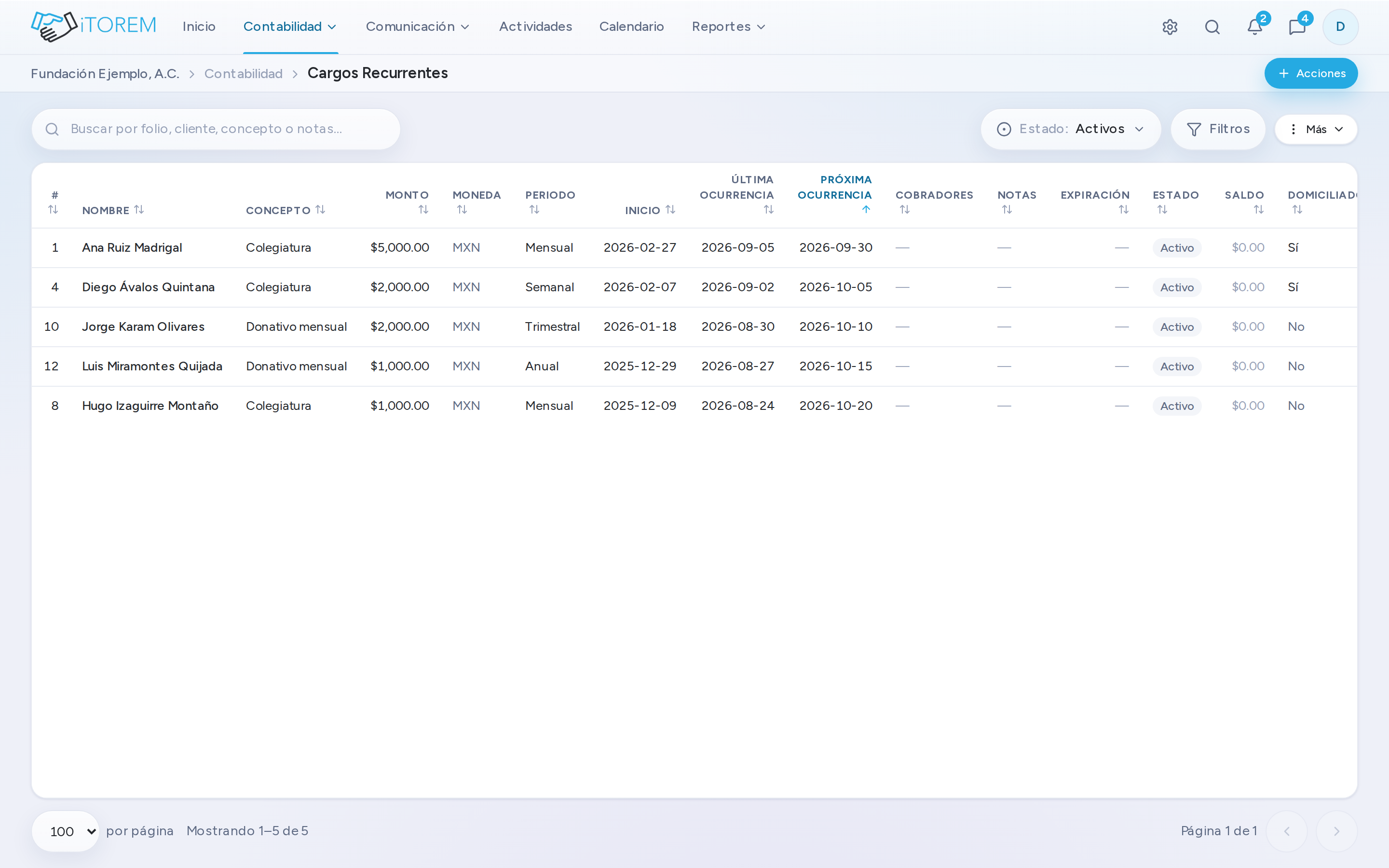Open the settings gear icon
This screenshot has height=868, width=1389.
pyautogui.click(x=1170, y=27)
